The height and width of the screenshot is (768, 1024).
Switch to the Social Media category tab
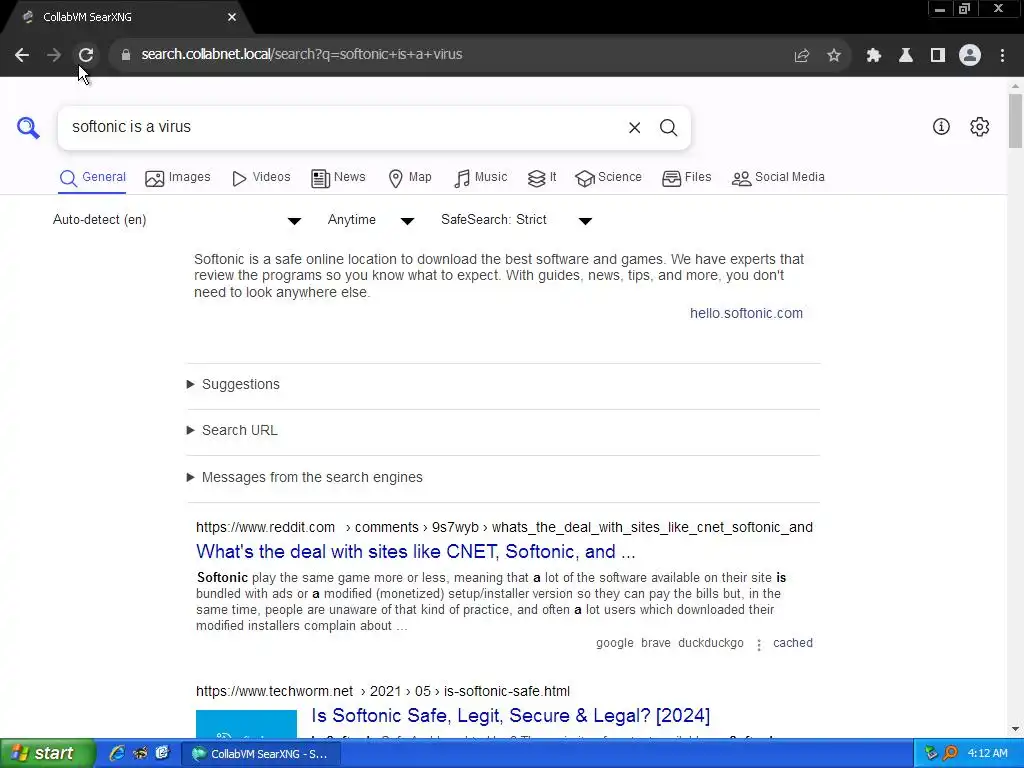[x=778, y=178]
